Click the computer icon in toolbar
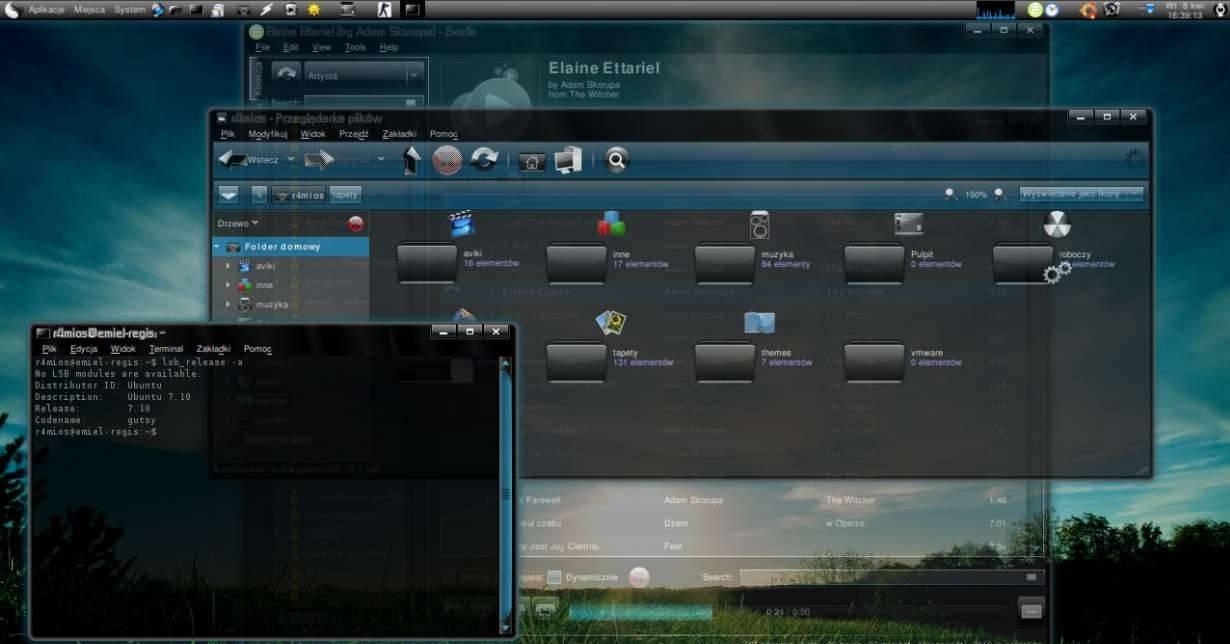This screenshot has height=644, width=1230. tap(568, 160)
